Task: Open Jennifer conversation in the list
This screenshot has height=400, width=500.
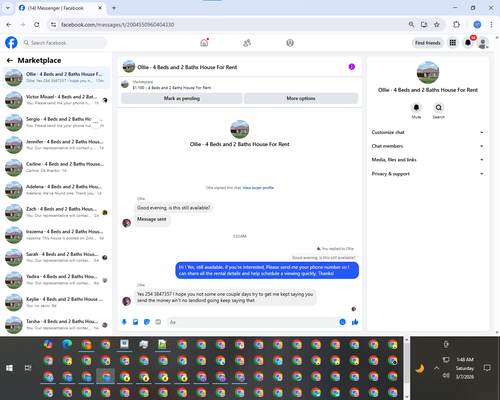Action: [56, 145]
